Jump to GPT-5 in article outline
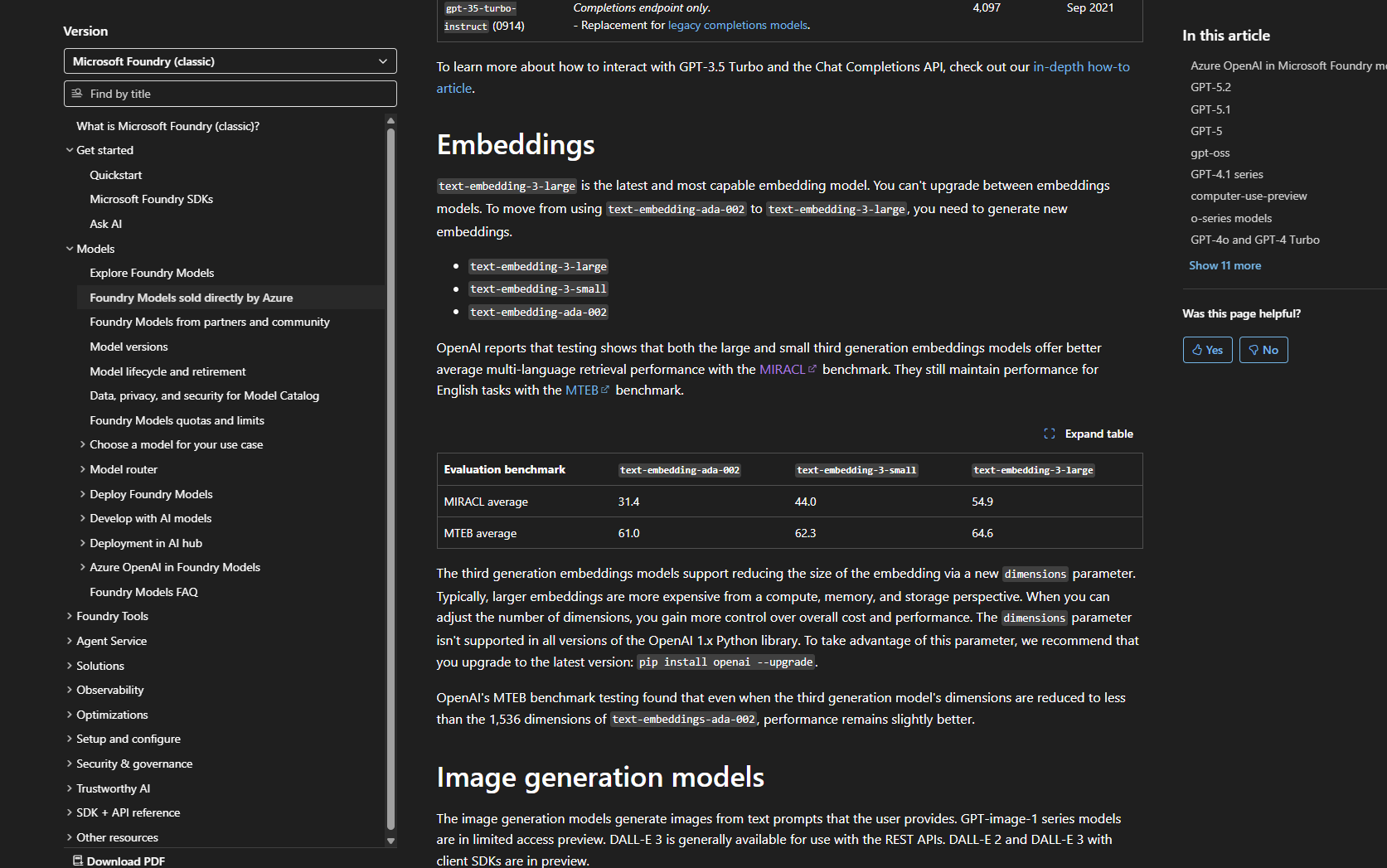The width and height of the screenshot is (1387, 868). pyautogui.click(x=1206, y=131)
